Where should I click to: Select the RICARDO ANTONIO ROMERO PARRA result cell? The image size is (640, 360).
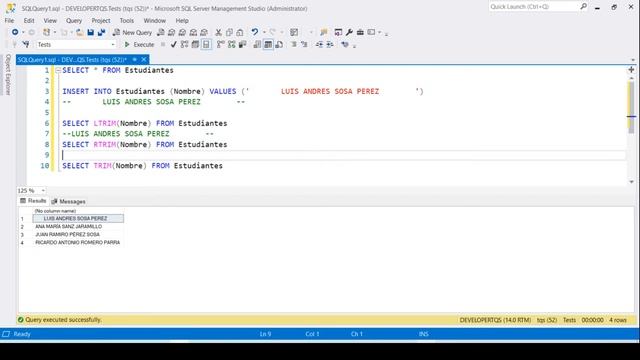[78, 242]
